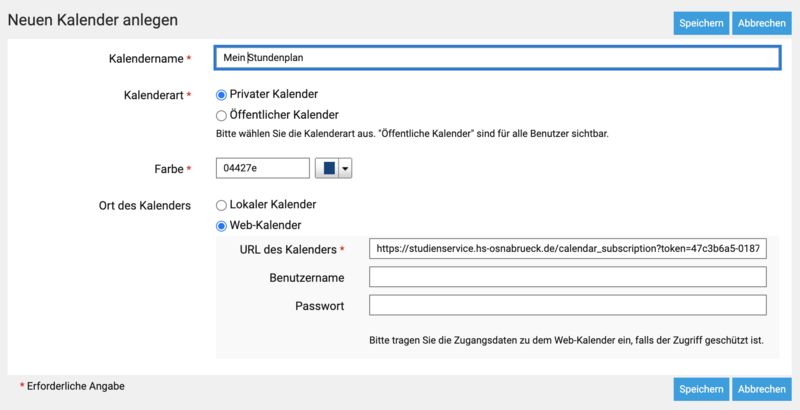Click the dark blue color swatch
Image resolution: width=800 pixels, height=410 pixels.
pyautogui.click(x=327, y=169)
